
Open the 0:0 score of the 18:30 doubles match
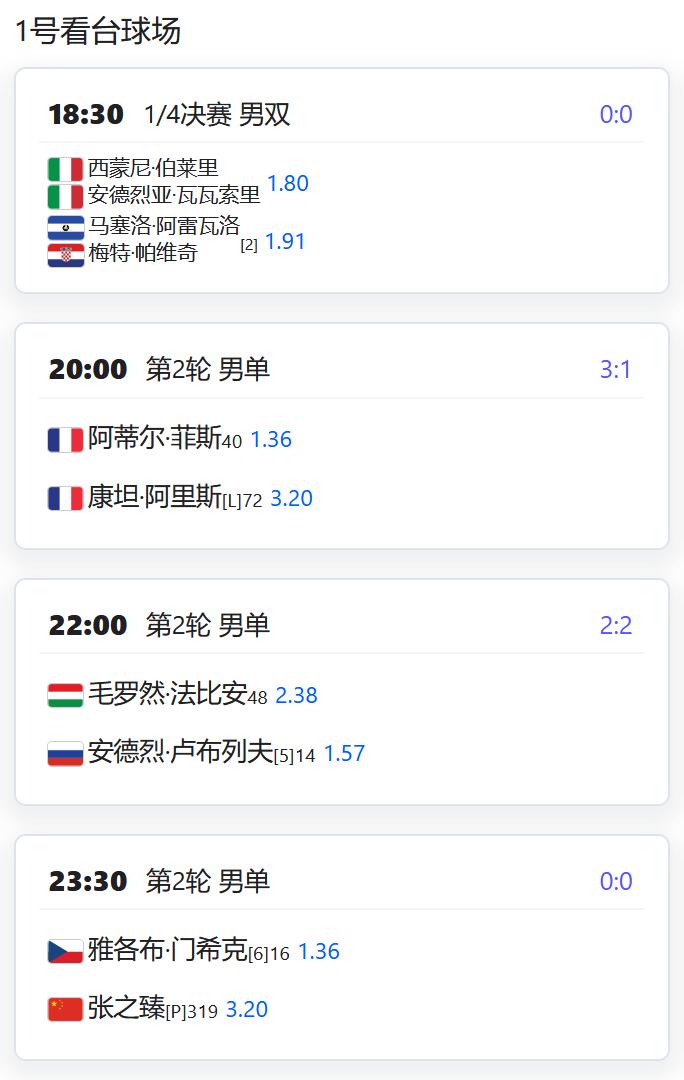coord(617,113)
